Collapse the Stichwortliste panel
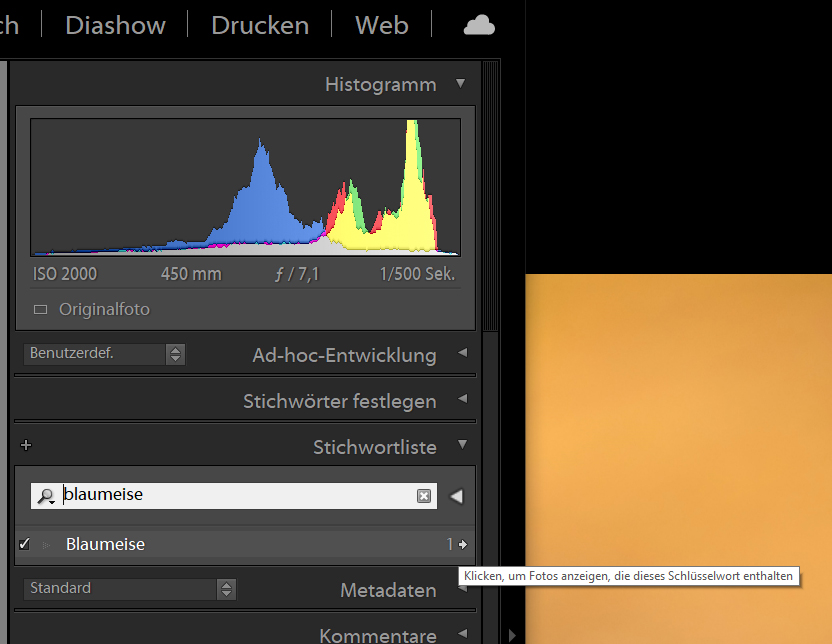The width and height of the screenshot is (832, 644). point(461,445)
